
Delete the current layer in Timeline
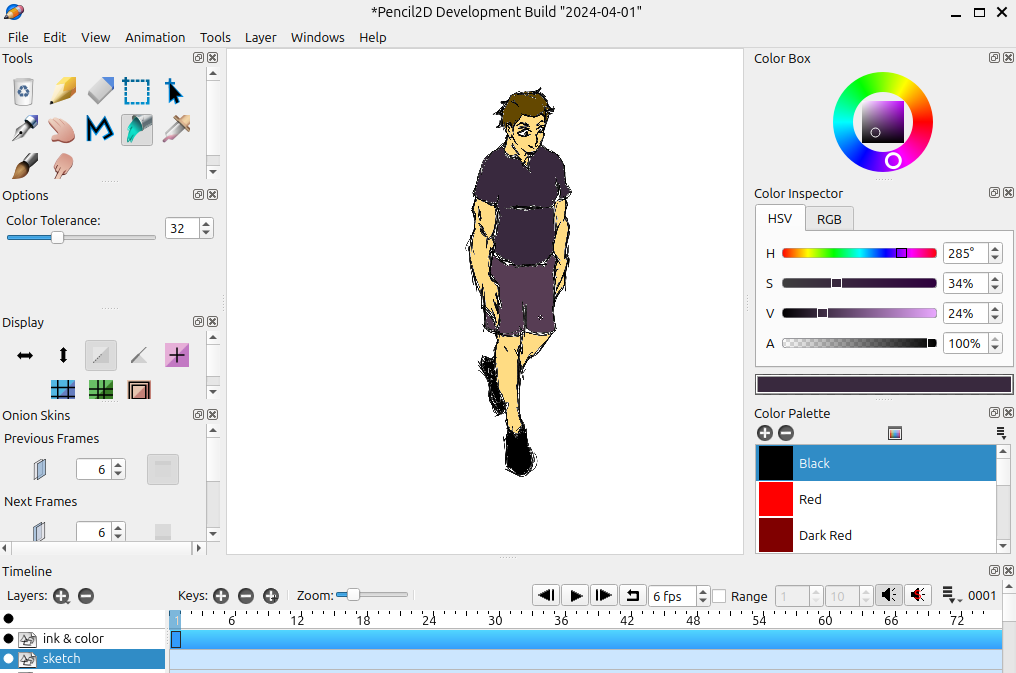point(86,596)
